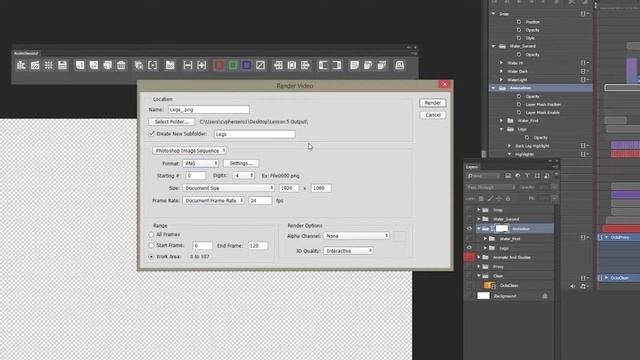Filter layers by pixel layers icon

coord(508,176)
